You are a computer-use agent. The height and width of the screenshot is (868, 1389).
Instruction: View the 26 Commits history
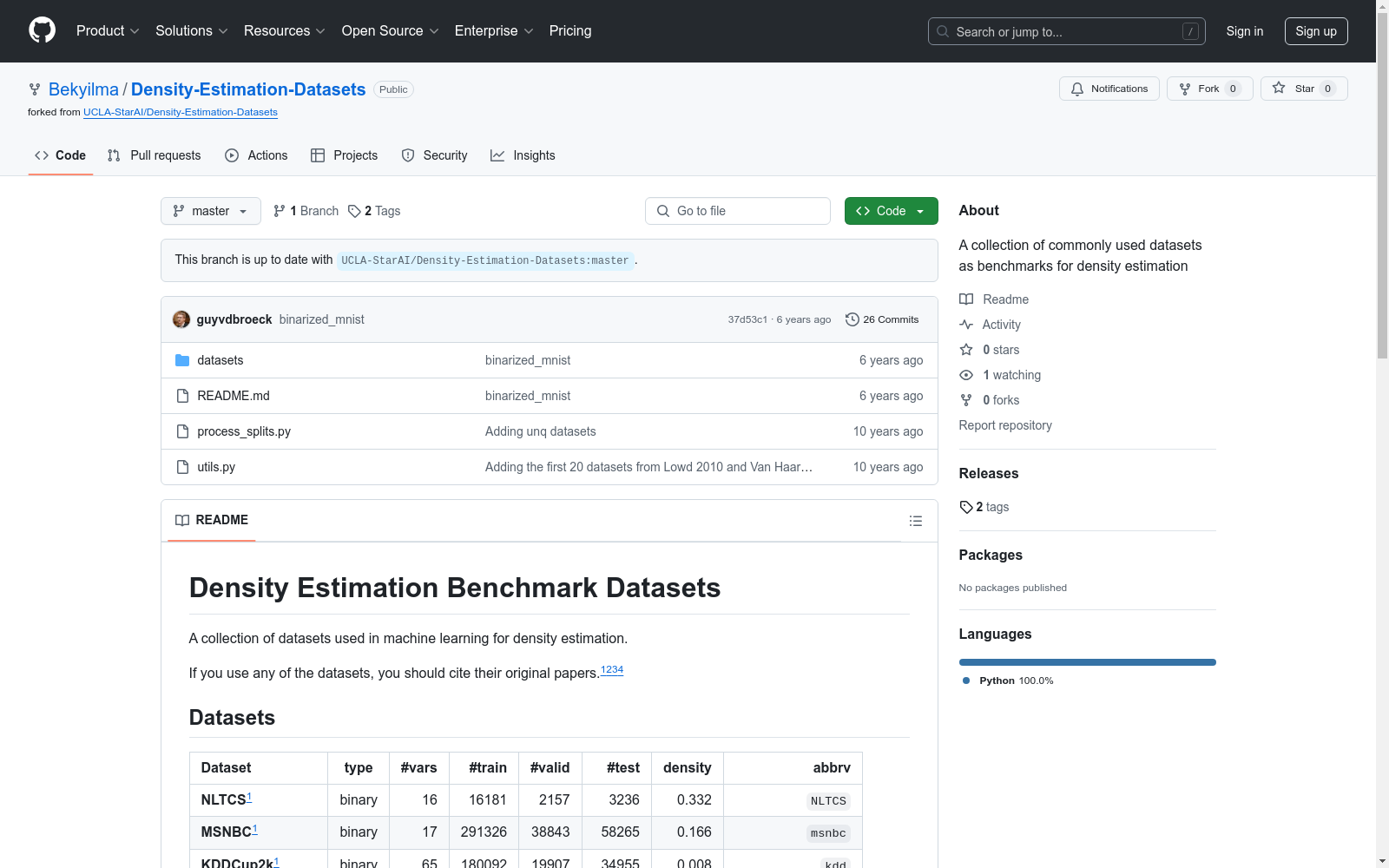pos(882,319)
